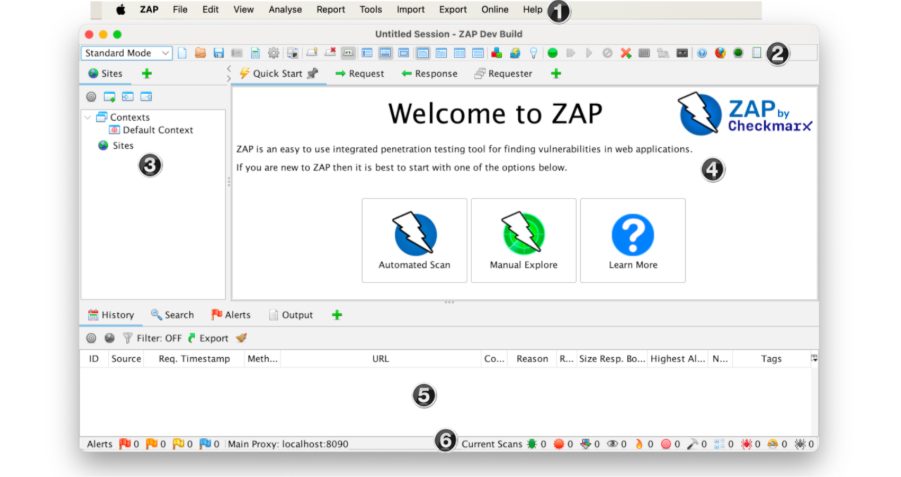Open the Standard Mode dropdown
Viewport: 901px width, 477px height.
[x=126, y=53]
